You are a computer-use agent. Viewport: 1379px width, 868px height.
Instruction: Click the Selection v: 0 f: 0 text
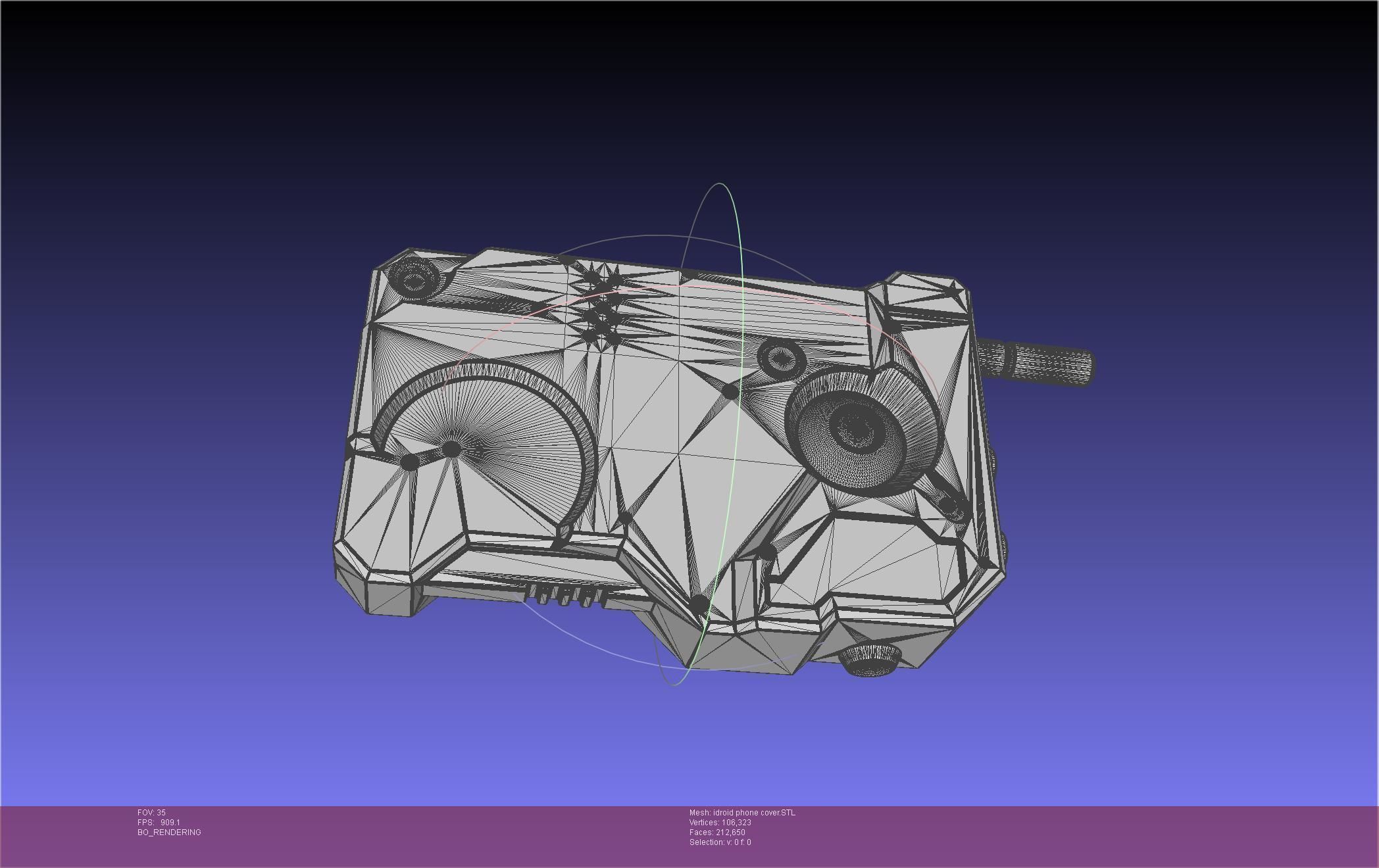720,842
